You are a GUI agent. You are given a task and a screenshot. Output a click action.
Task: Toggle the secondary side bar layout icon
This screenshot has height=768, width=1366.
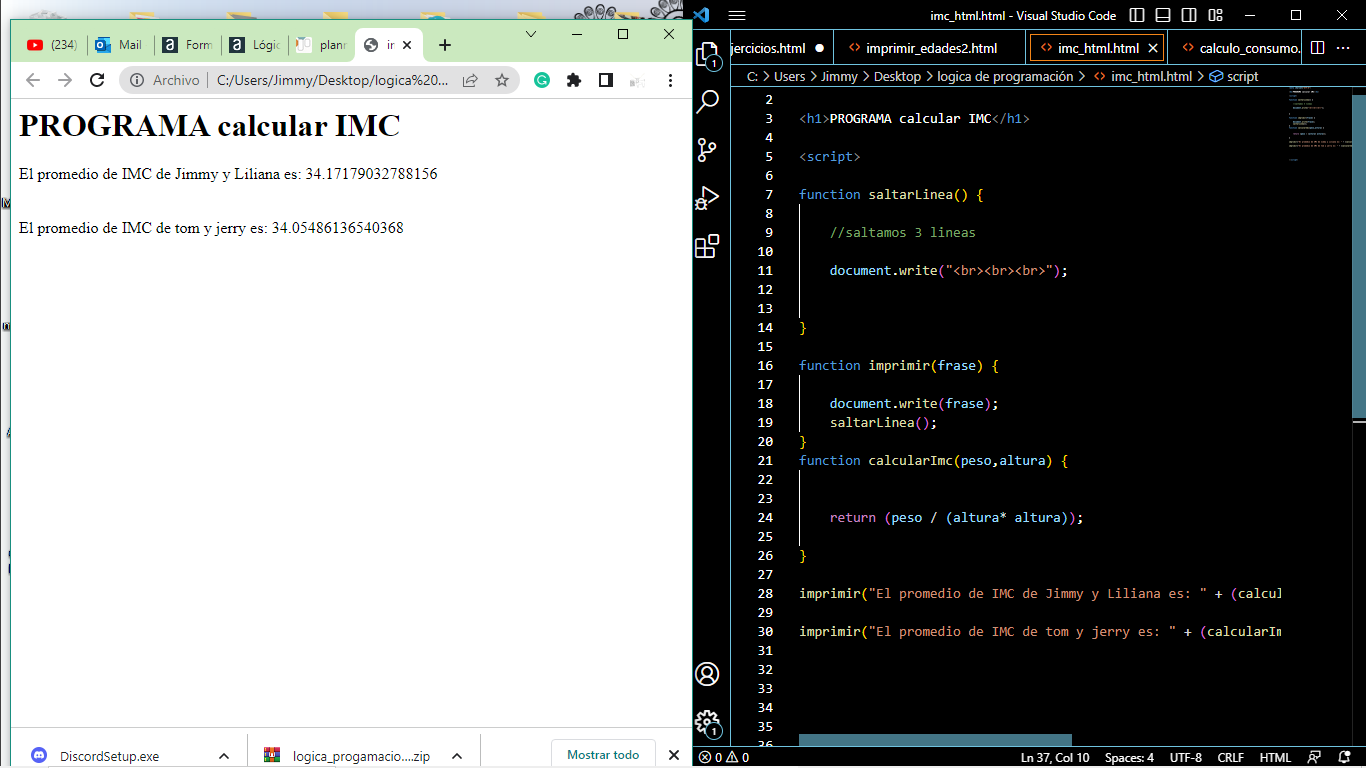tap(1189, 15)
